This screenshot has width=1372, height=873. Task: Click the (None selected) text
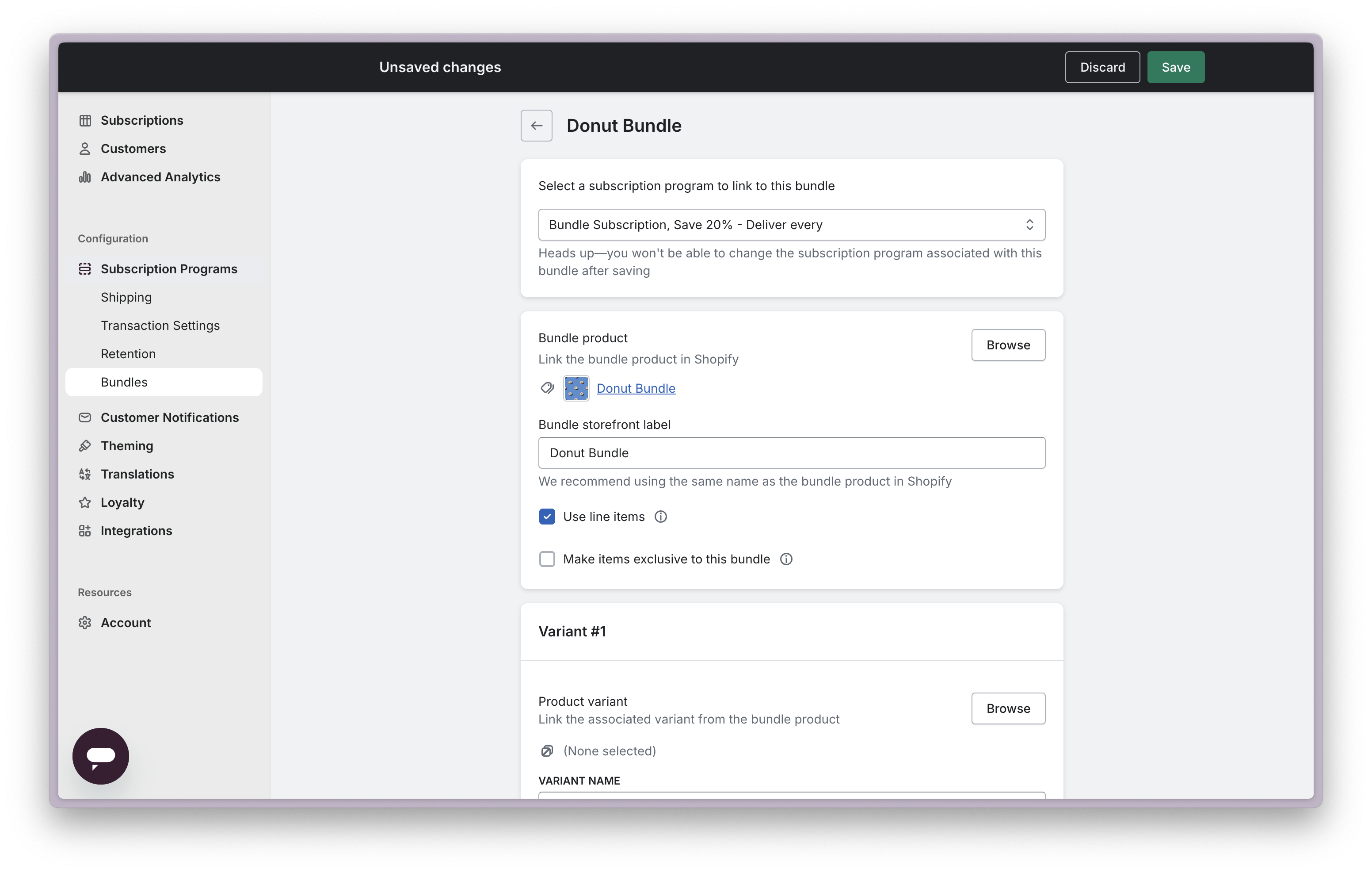coord(610,751)
